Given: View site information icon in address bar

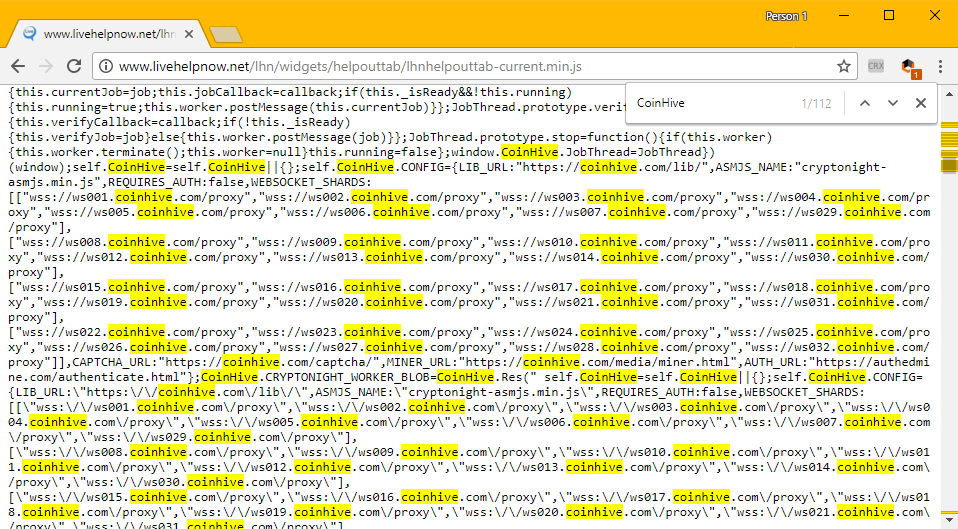Looking at the screenshot, I should click(106, 66).
